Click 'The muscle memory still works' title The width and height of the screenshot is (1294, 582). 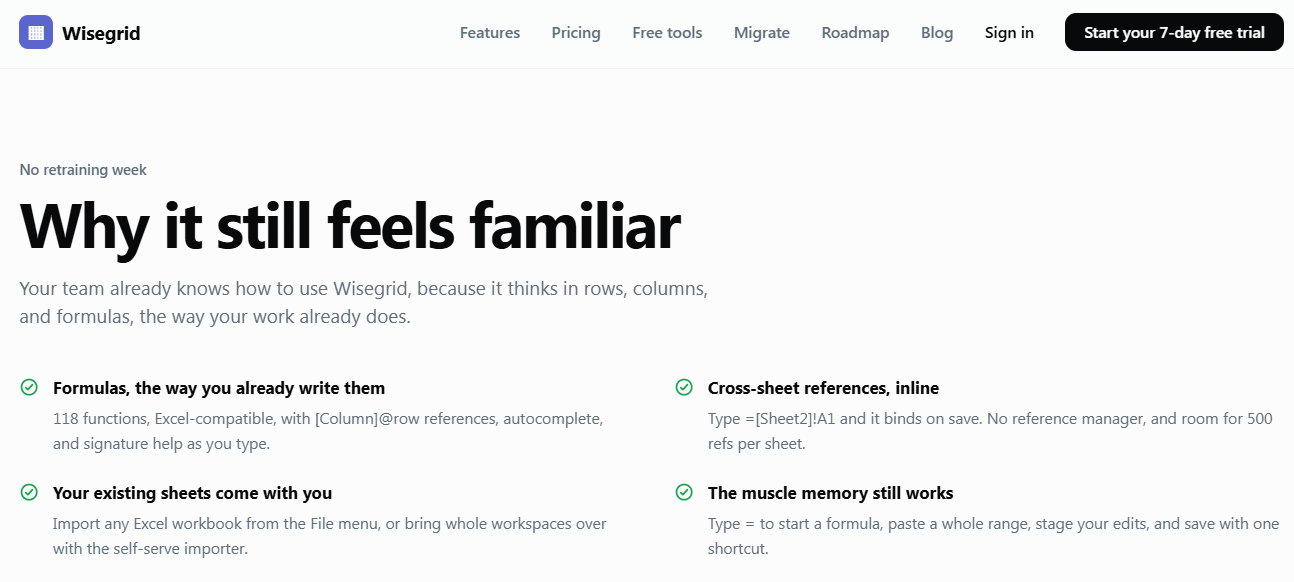point(830,493)
